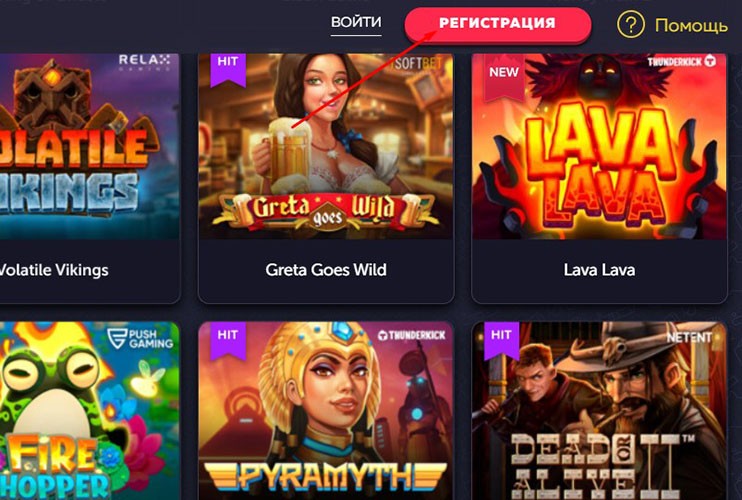This screenshot has width=742, height=500.
Task: Click the Thunderkick logo on Lava Lava
Action: [681, 61]
